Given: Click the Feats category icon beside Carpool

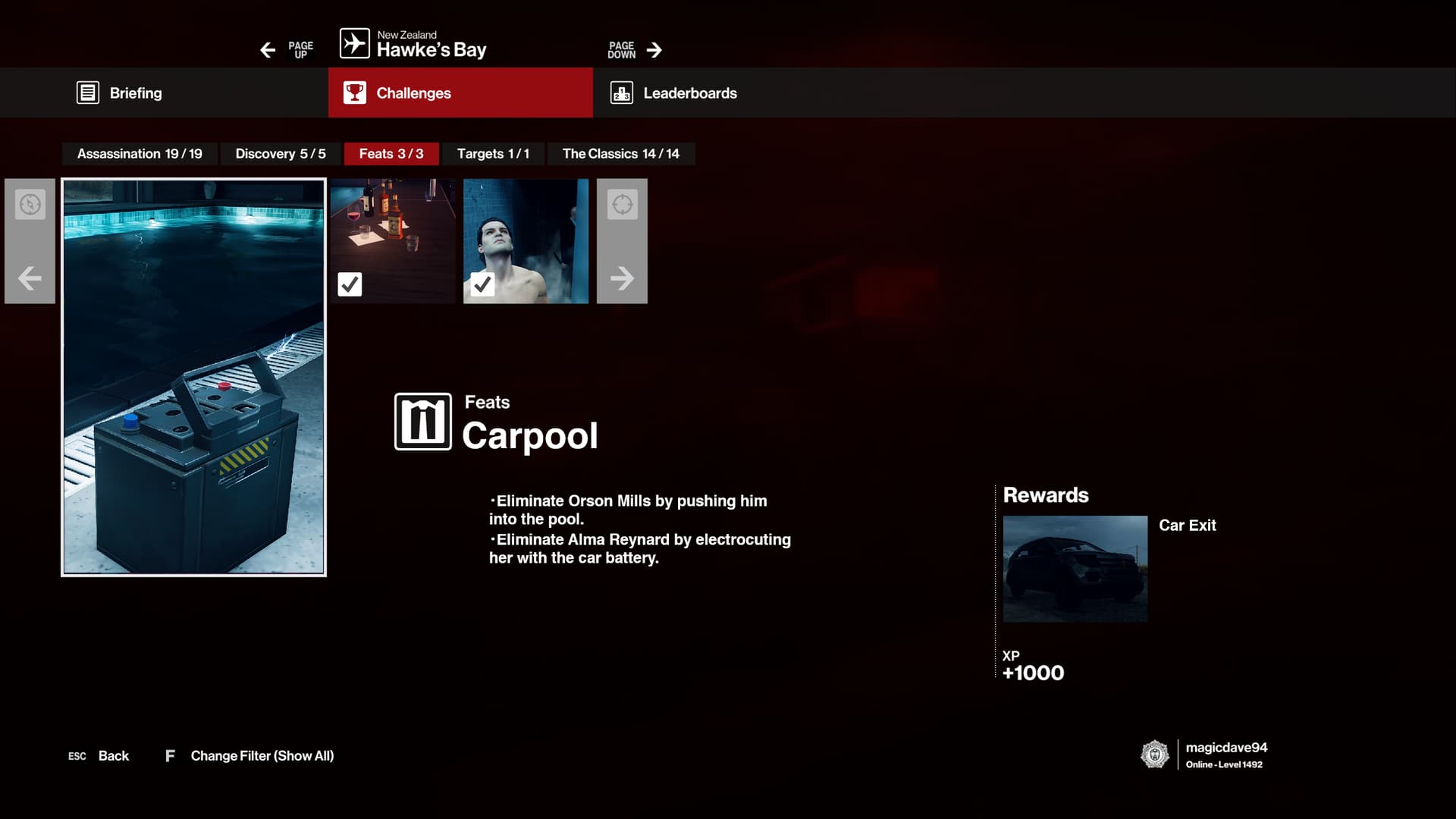Looking at the screenshot, I should 422,422.
